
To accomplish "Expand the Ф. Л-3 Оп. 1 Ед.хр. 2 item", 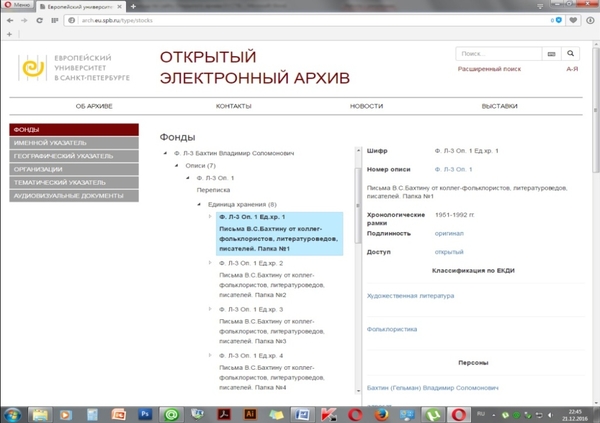I will (x=210, y=263).
